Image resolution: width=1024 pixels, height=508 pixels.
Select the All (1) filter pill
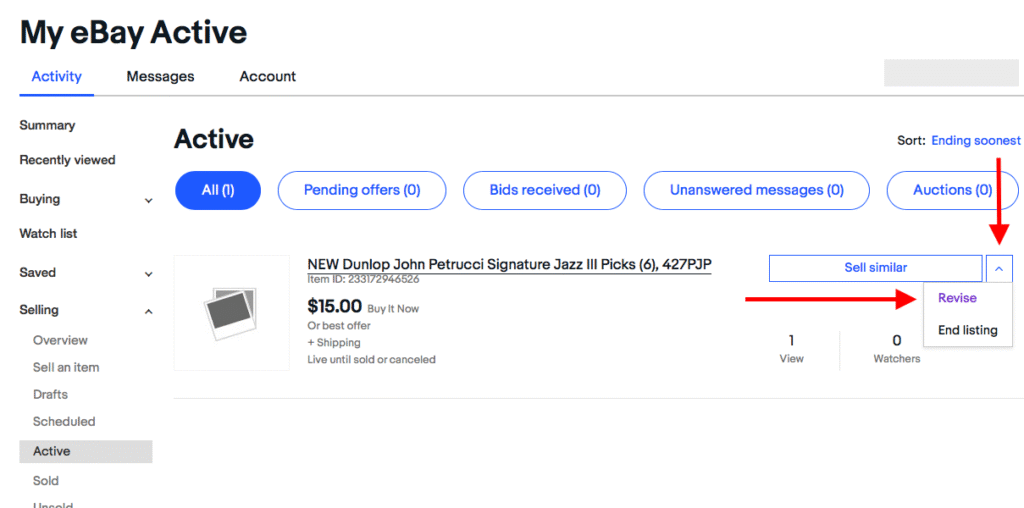217,190
